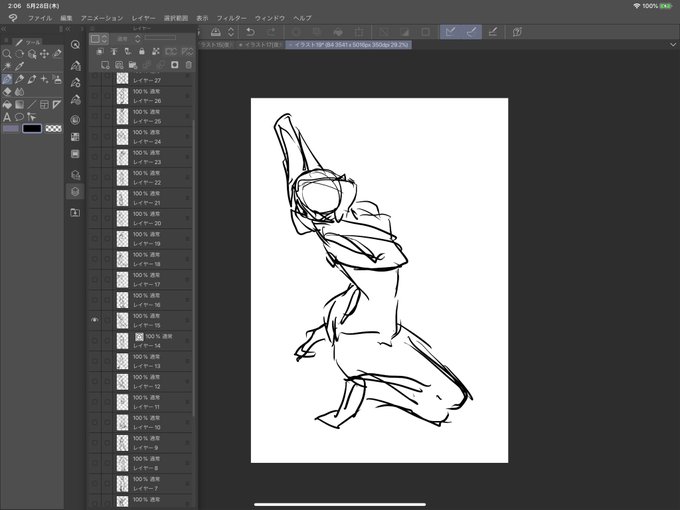Open the ヘルプ menu

pyautogui.click(x=302, y=18)
